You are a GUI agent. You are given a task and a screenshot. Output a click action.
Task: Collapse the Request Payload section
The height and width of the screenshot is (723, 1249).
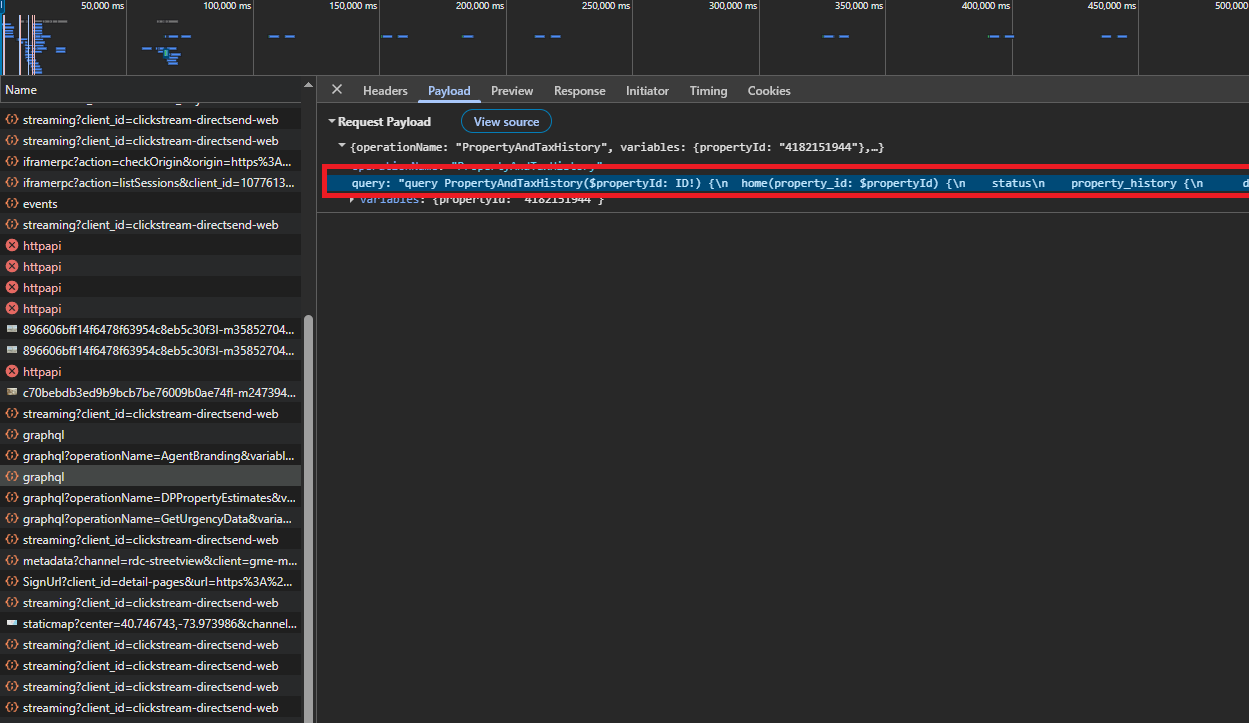tap(332, 122)
